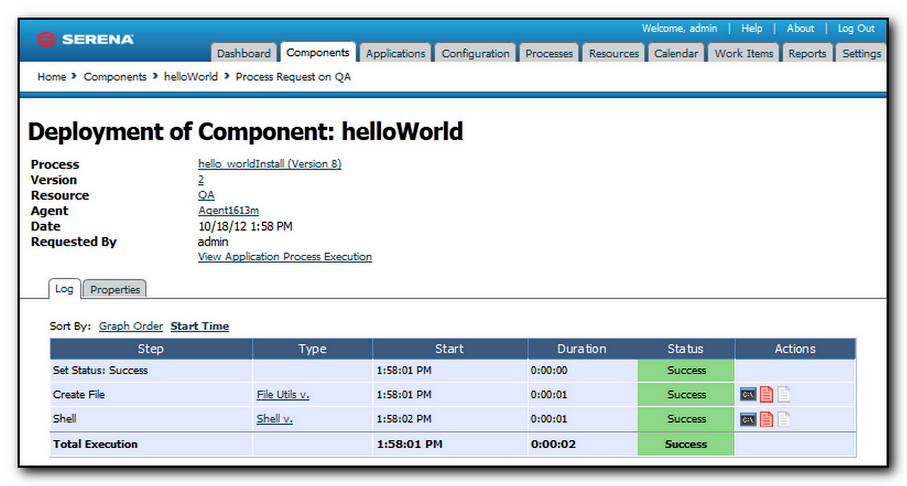
Task: Open version 2 link
Action: (201, 180)
